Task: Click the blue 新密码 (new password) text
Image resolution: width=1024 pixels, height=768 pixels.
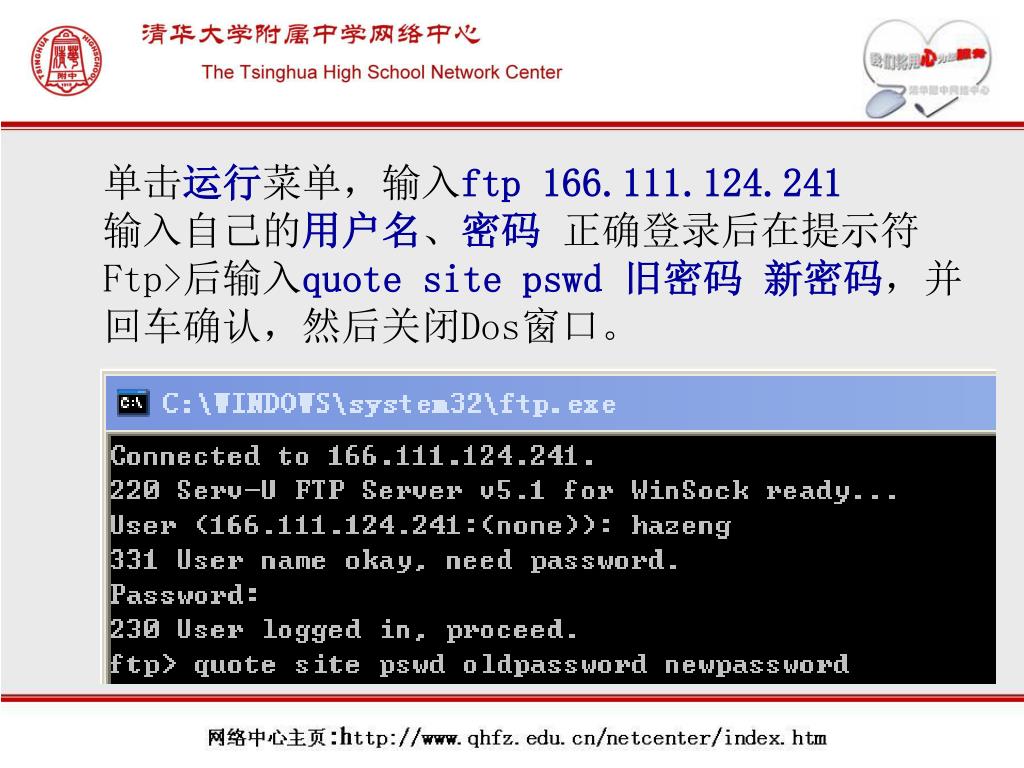Action: (x=823, y=279)
